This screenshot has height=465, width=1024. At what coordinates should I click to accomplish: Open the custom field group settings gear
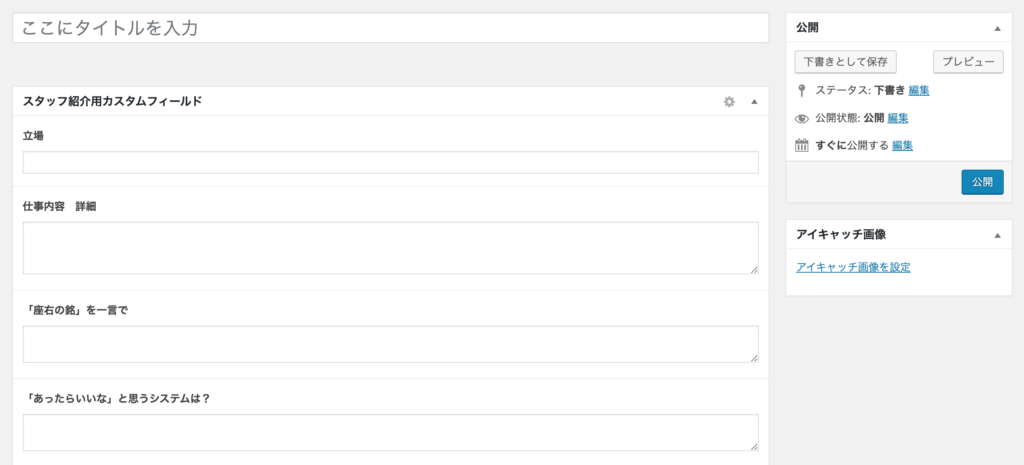pos(729,102)
